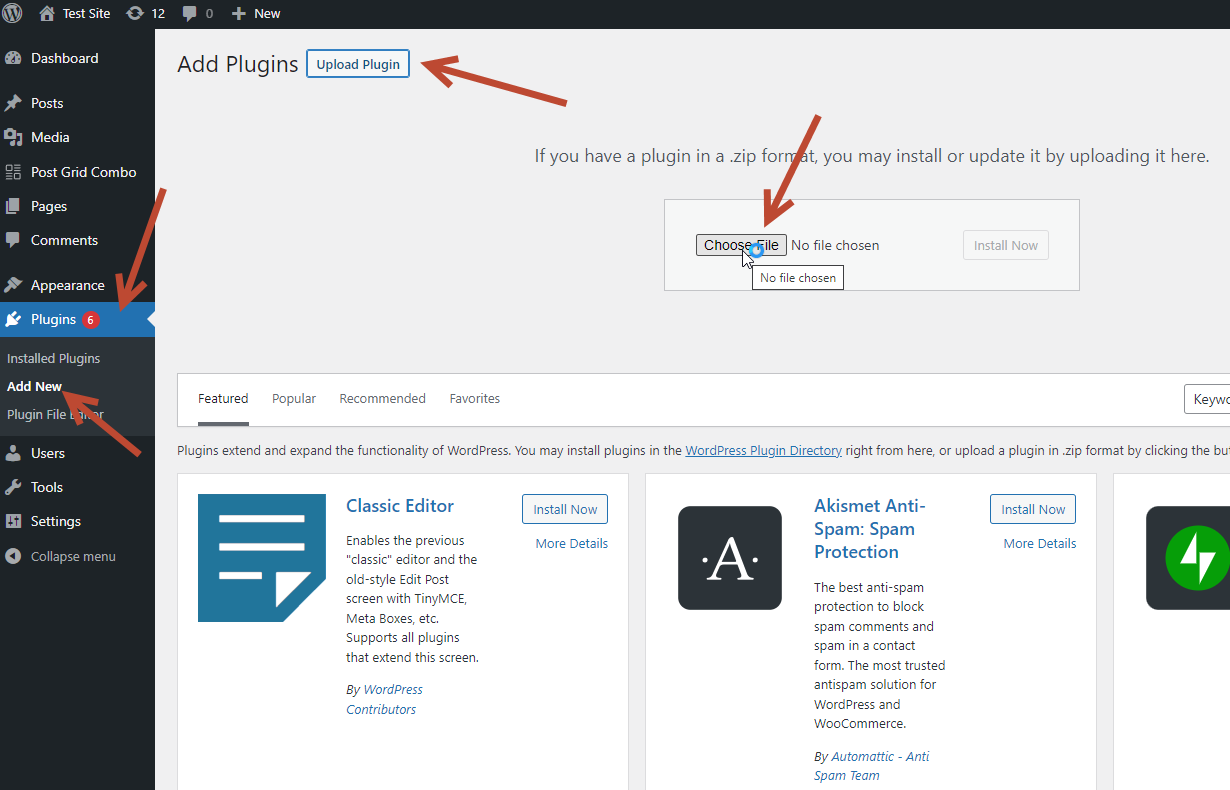Click the Pages sidebar icon
Screen dimensions: 1230x790
click(x=13, y=206)
